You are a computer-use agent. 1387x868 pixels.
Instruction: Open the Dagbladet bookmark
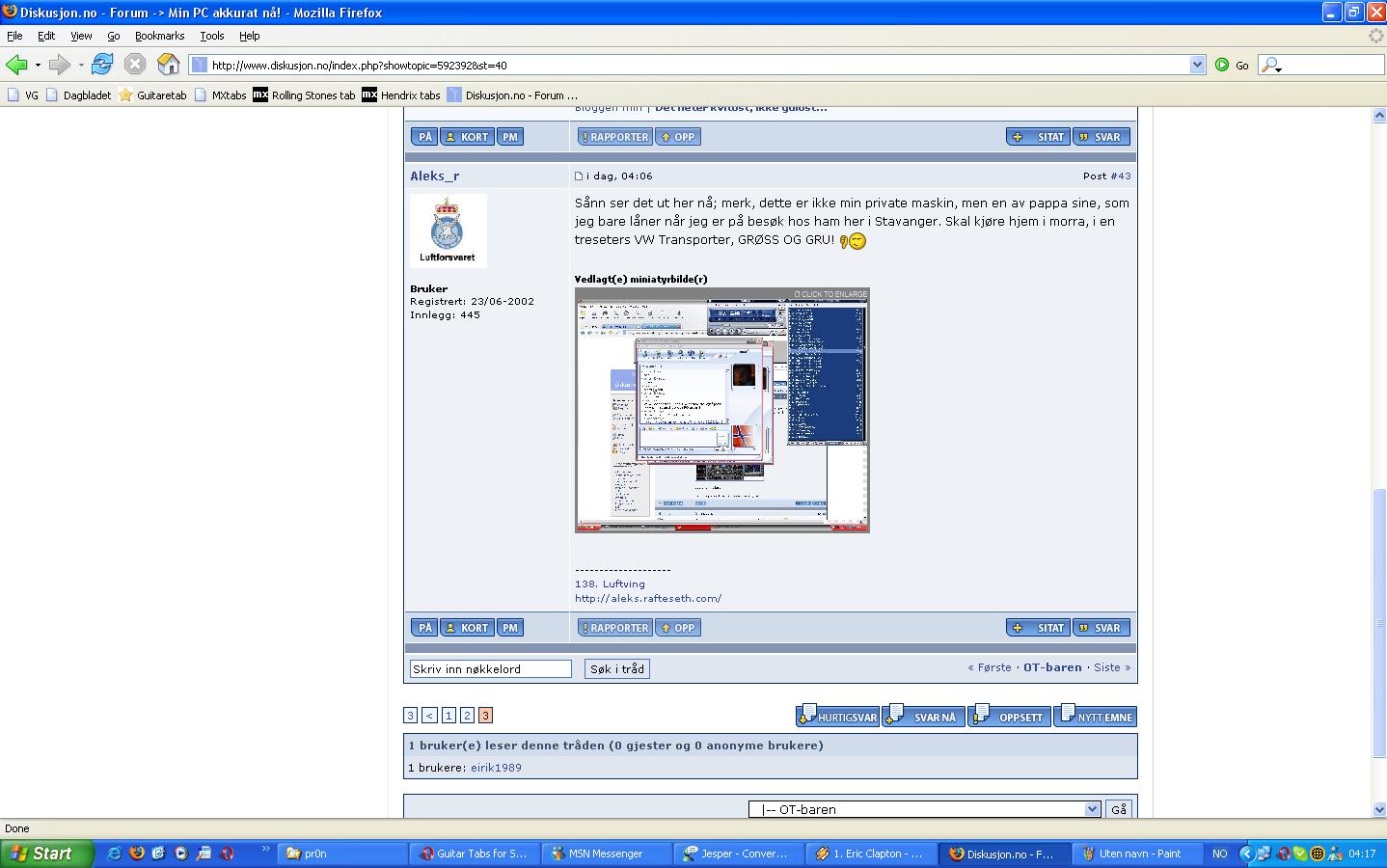79,95
